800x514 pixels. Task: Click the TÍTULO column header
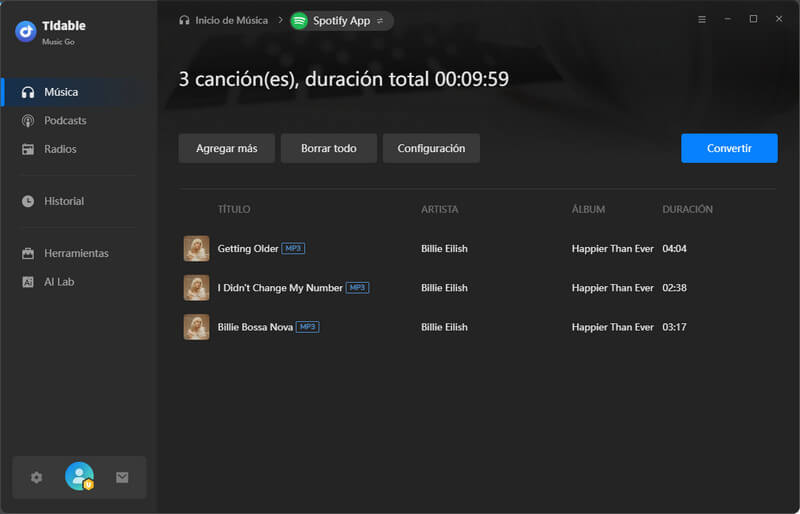(234, 209)
